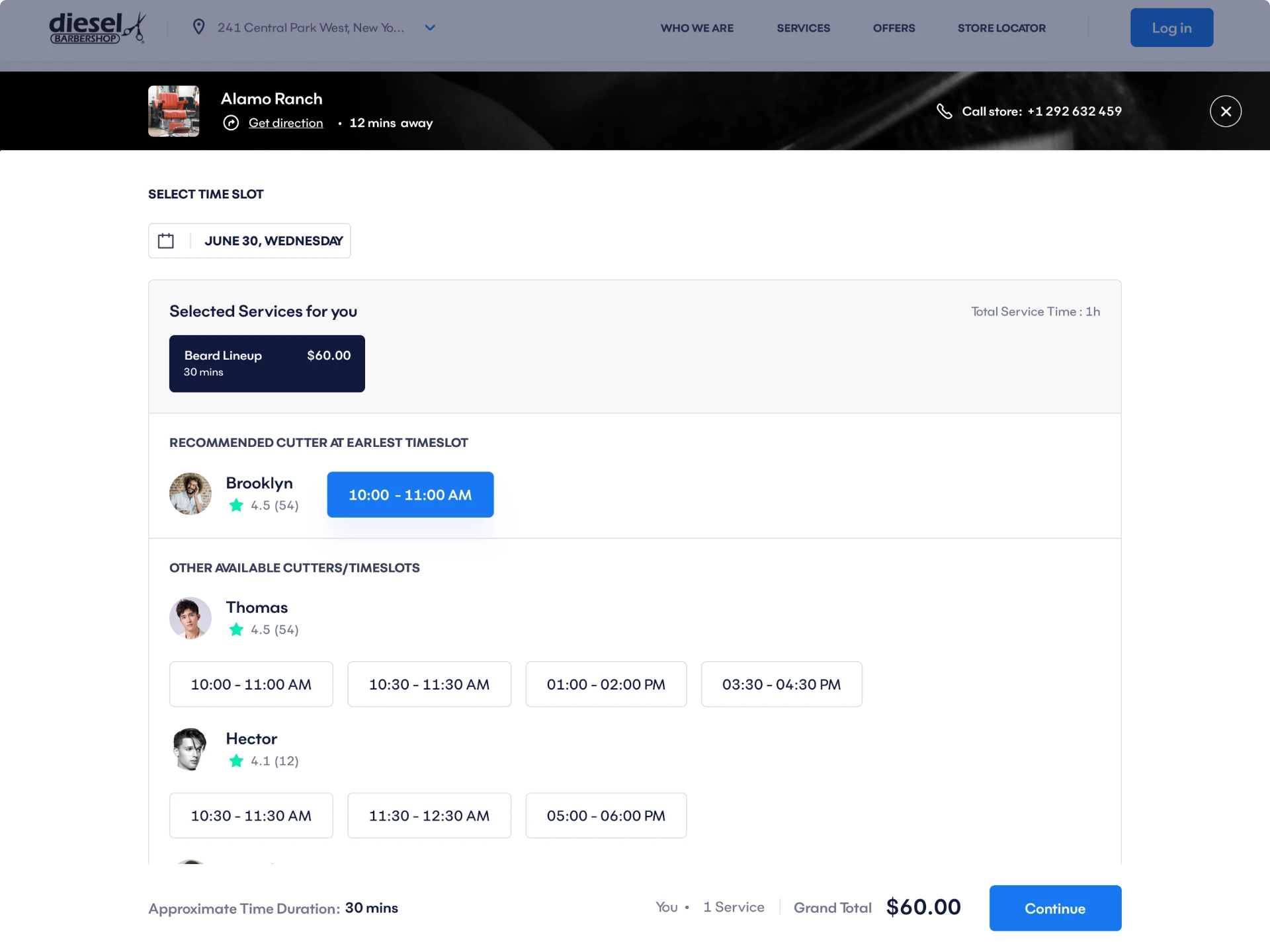Click Thomas's star rating icon
The width and height of the screenshot is (1270, 952).
[236, 629]
